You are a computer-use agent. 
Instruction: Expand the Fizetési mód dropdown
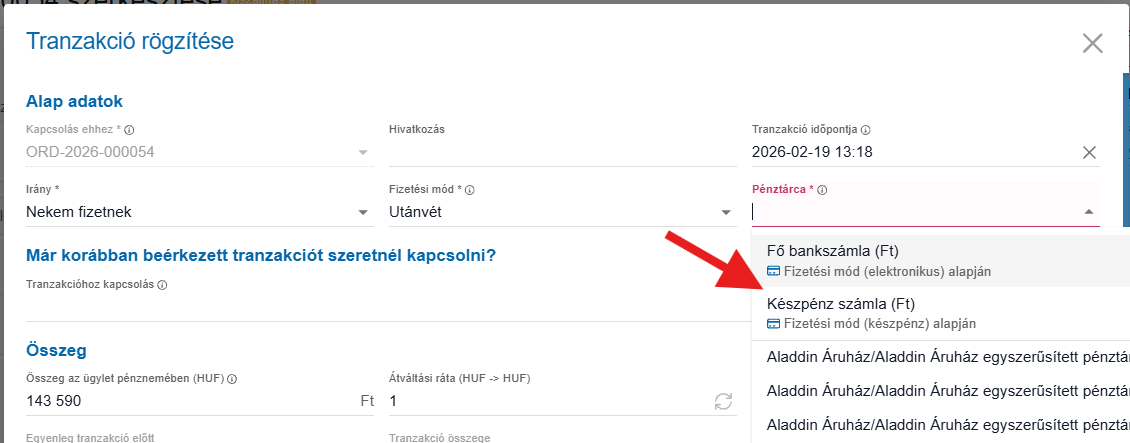coord(727,212)
